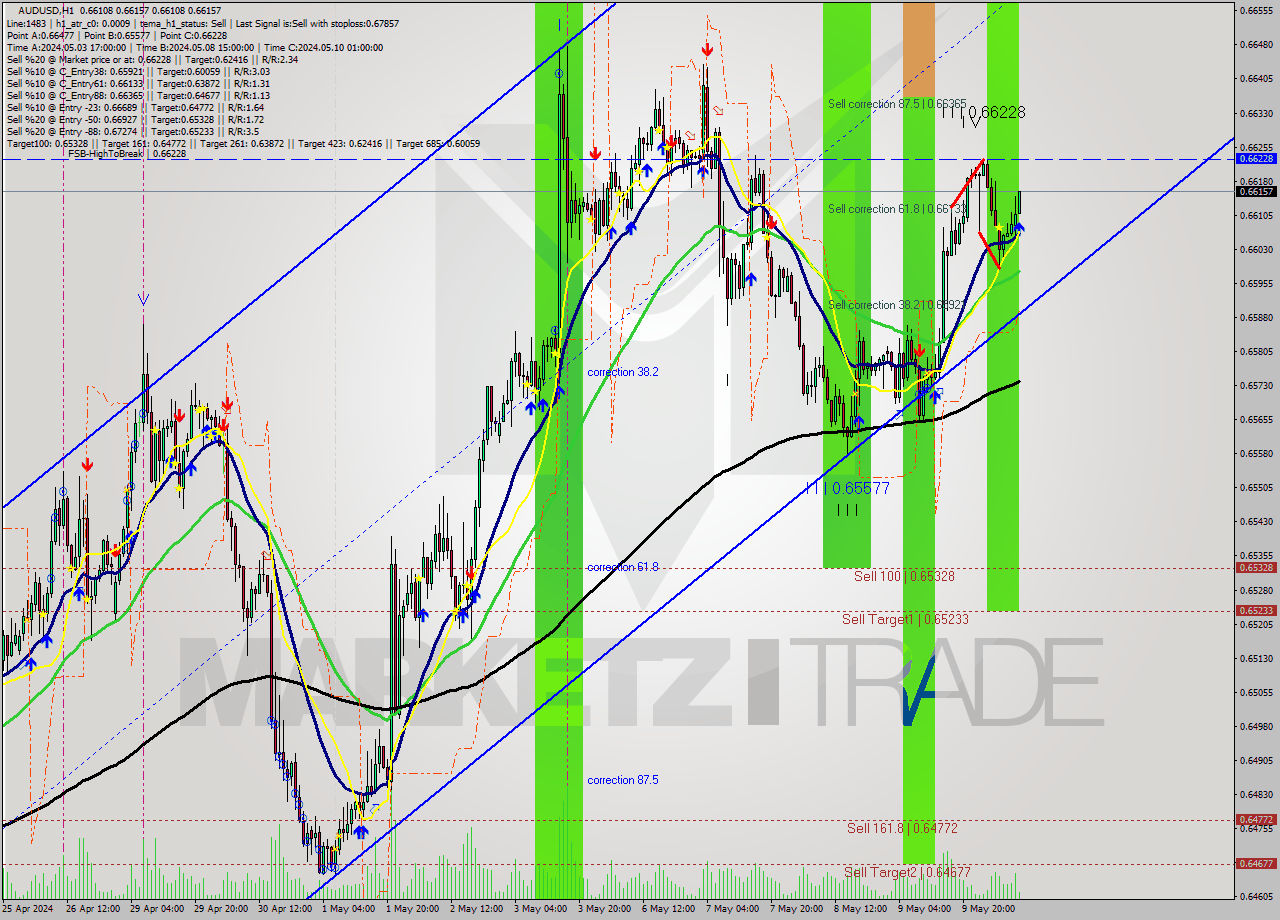Click the 'Sell %10 @ C_Entry38' line
Screen dimensions: 1280x920
pos(138,71)
